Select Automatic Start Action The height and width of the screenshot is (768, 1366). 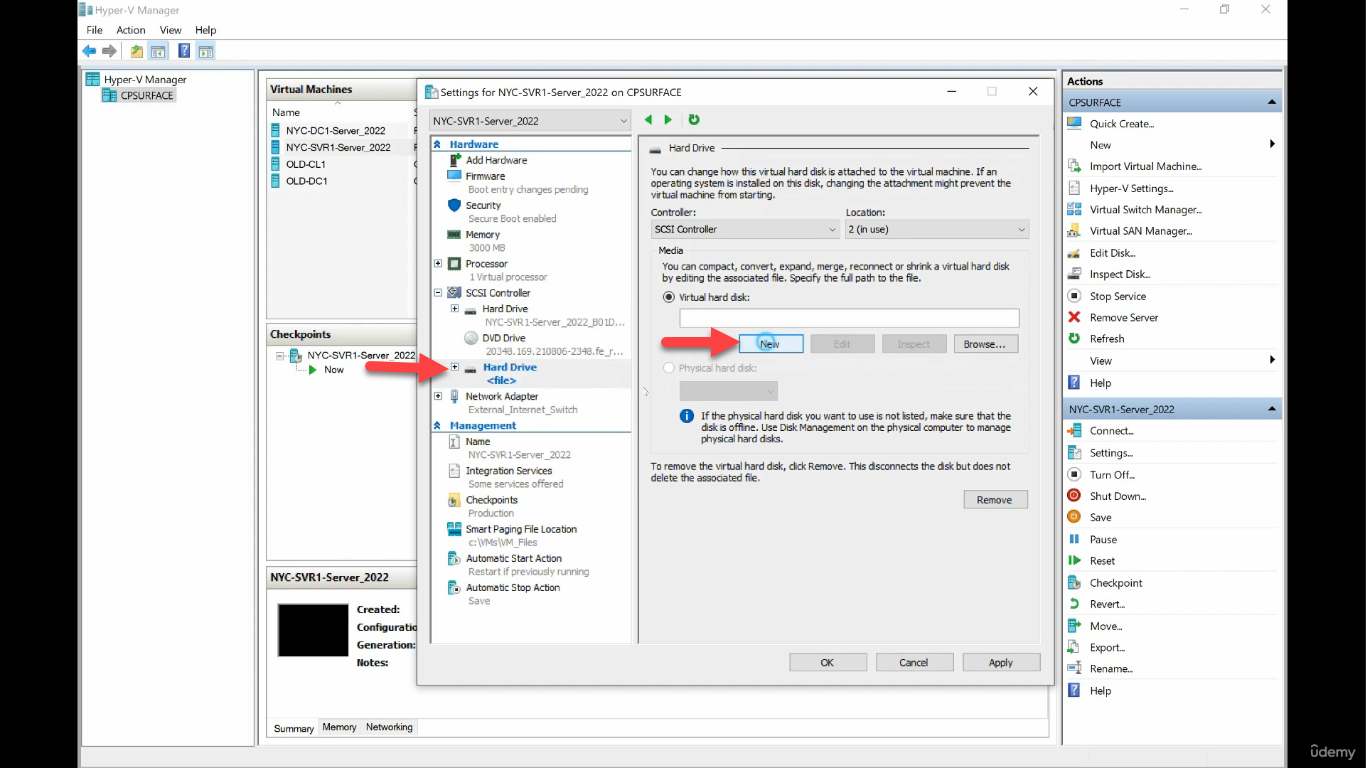pos(513,558)
